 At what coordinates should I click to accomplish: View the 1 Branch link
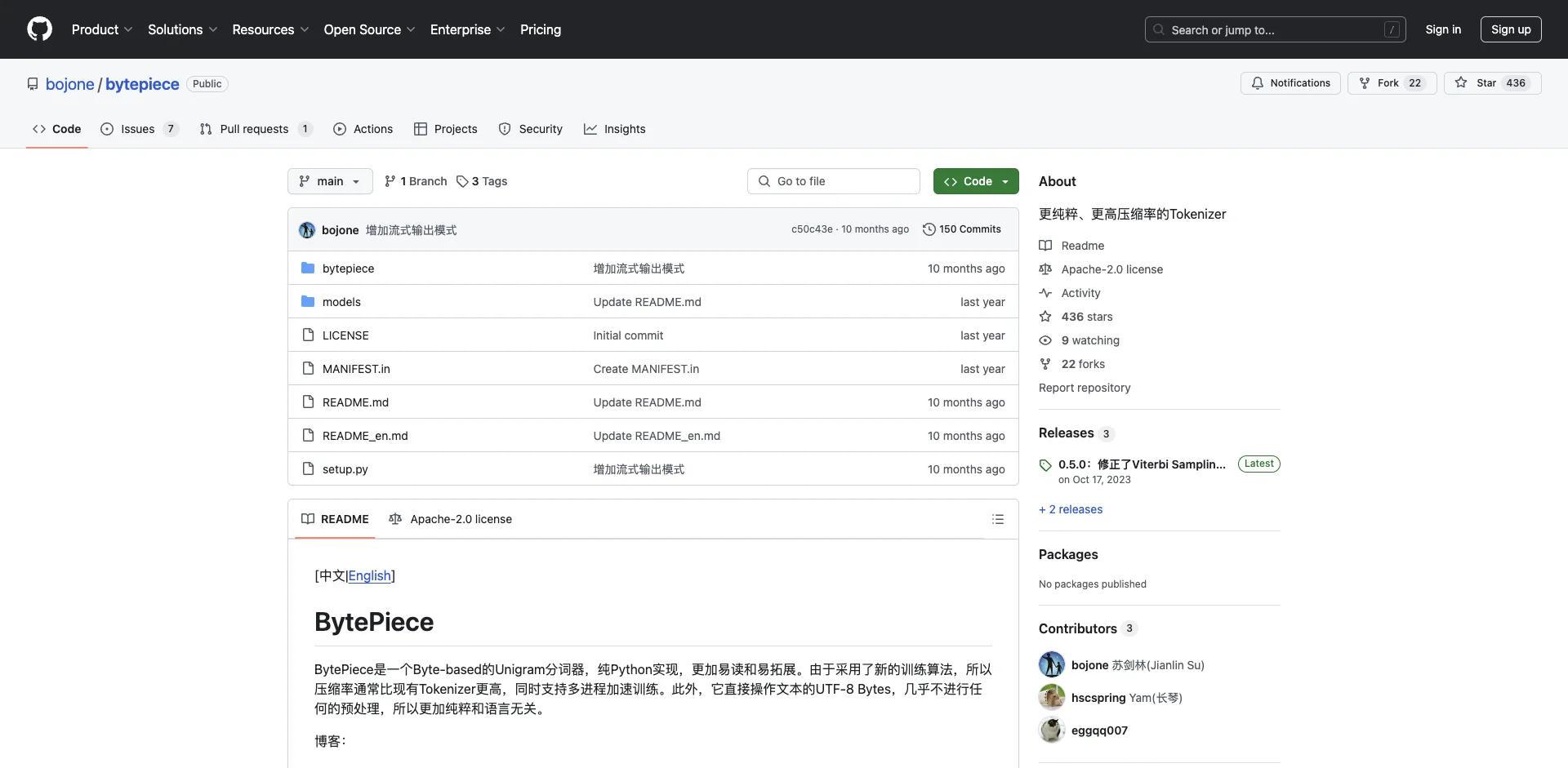point(416,181)
